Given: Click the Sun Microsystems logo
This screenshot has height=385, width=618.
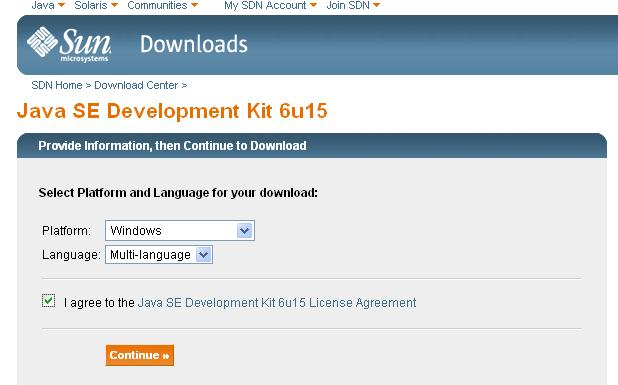Looking at the screenshot, I should coord(69,45).
